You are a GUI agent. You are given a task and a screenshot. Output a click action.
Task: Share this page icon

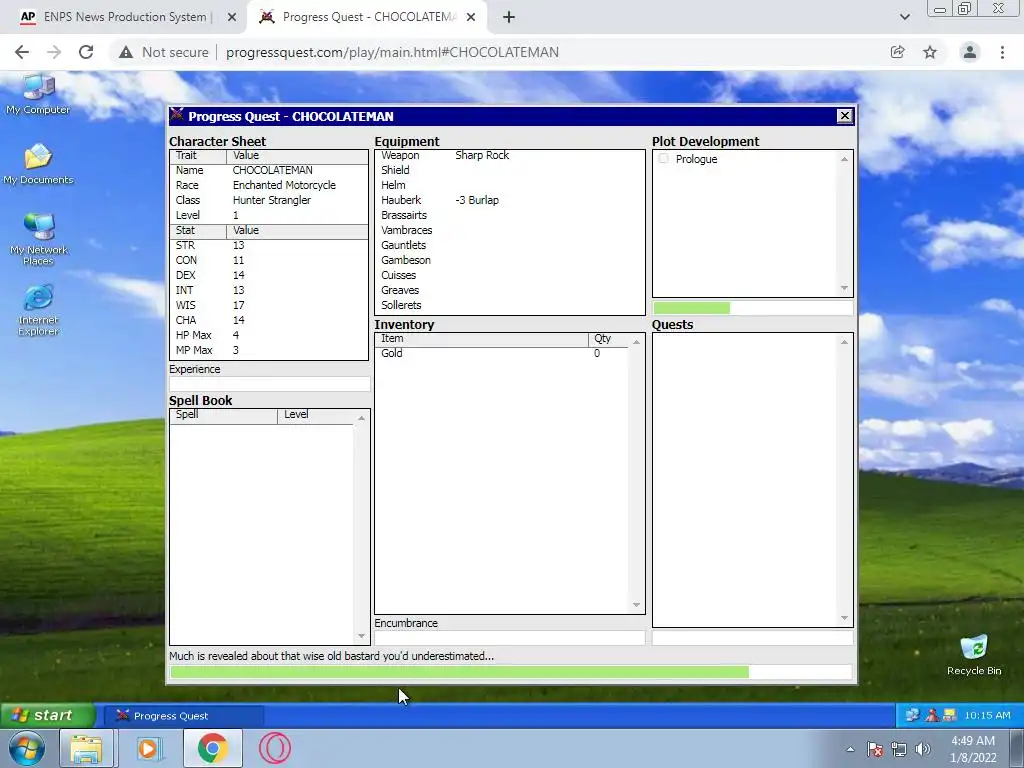[x=897, y=52]
